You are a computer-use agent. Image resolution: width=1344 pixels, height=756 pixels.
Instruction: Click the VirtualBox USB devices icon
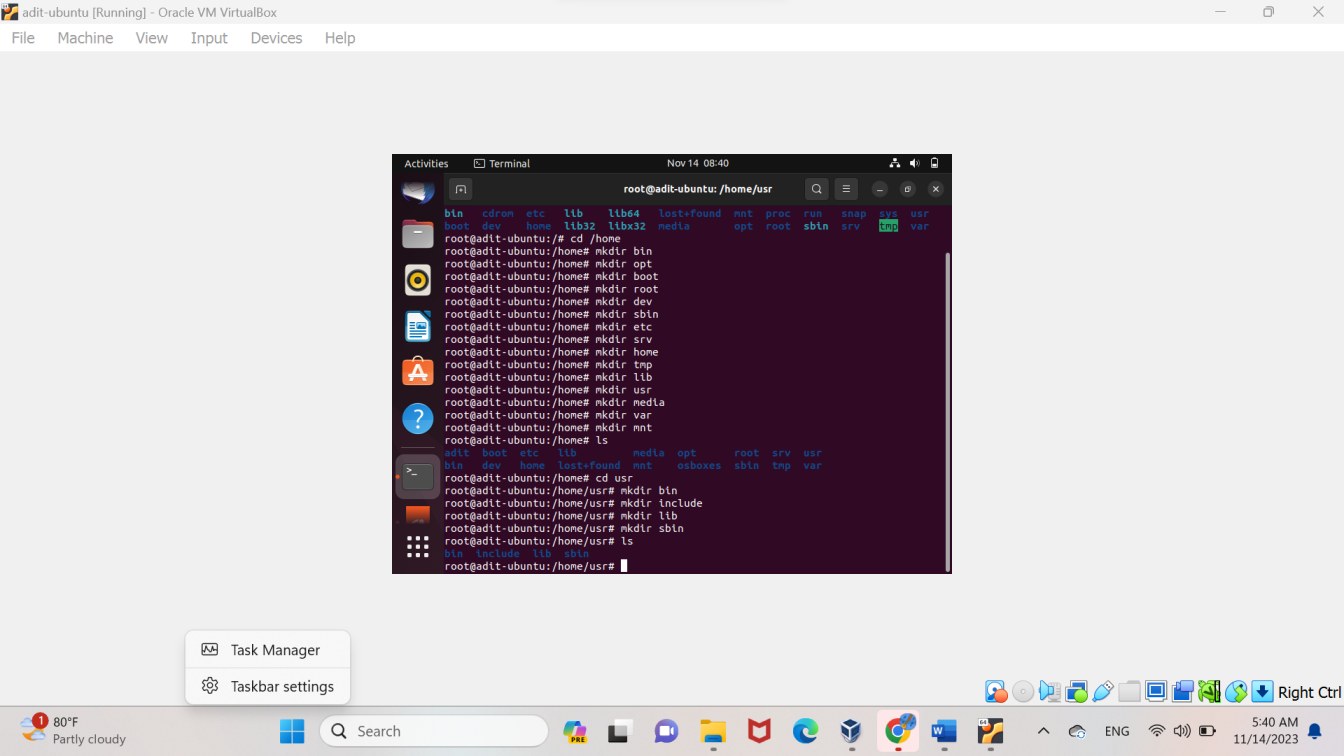tap(1103, 692)
